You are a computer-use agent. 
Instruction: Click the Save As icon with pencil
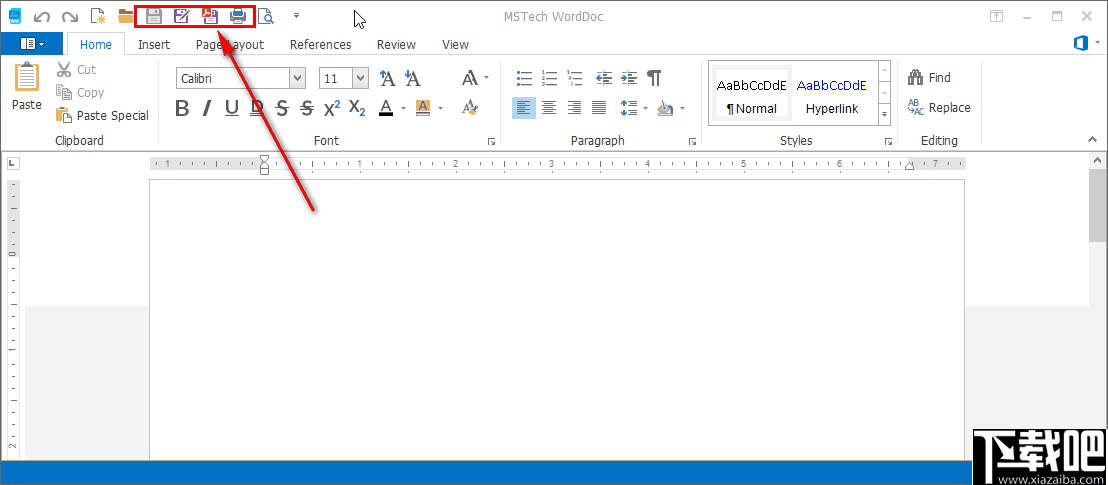pos(182,16)
